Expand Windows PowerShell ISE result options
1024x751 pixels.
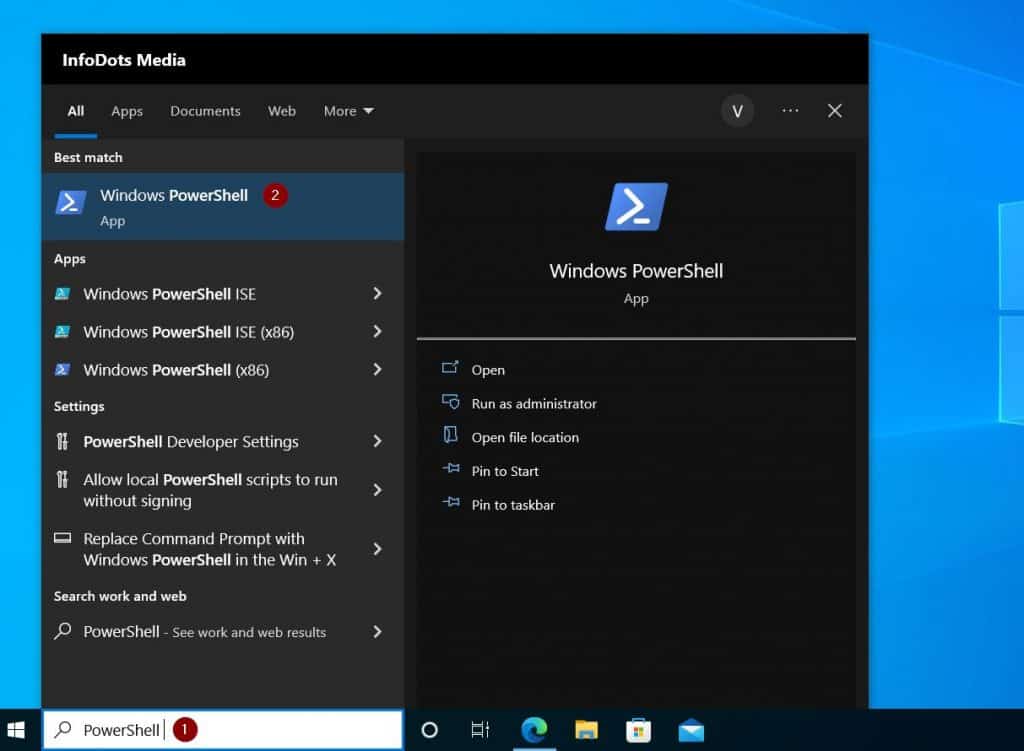377,294
